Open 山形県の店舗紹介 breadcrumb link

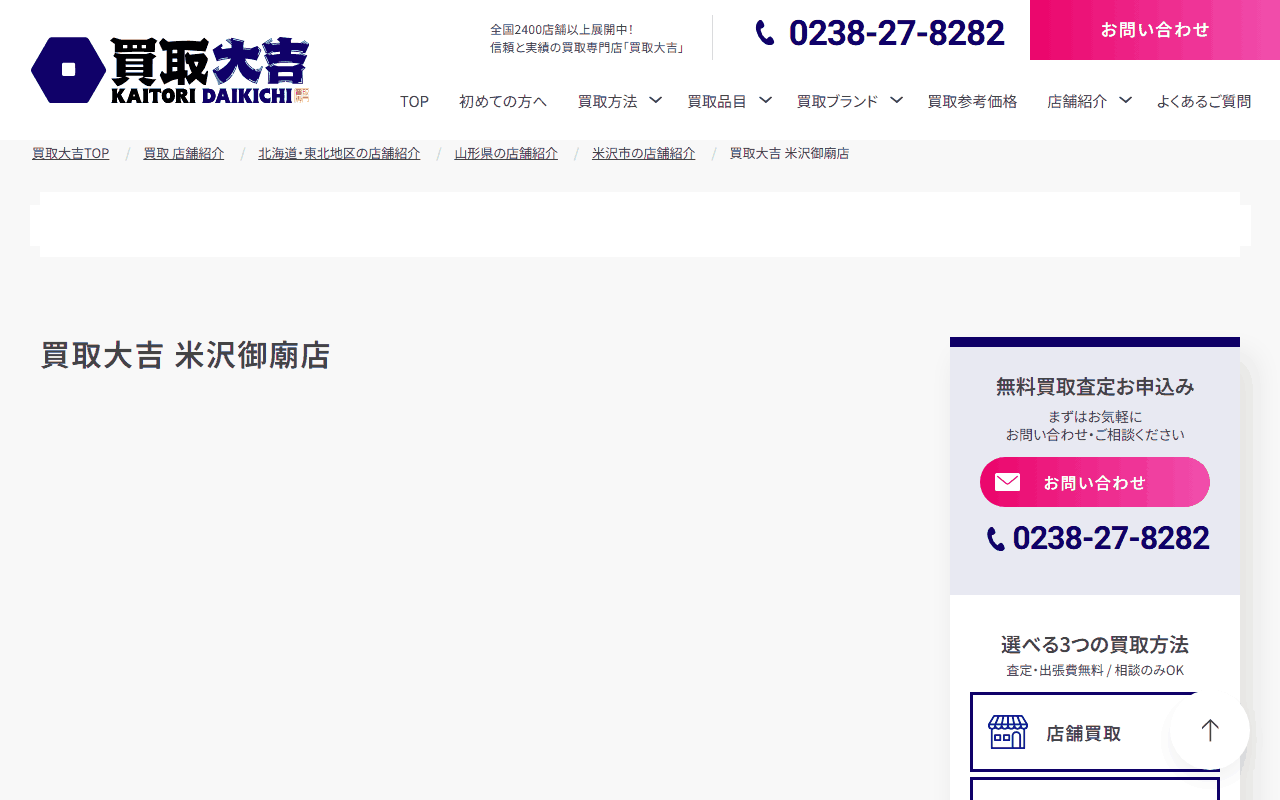click(x=506, y=153)
